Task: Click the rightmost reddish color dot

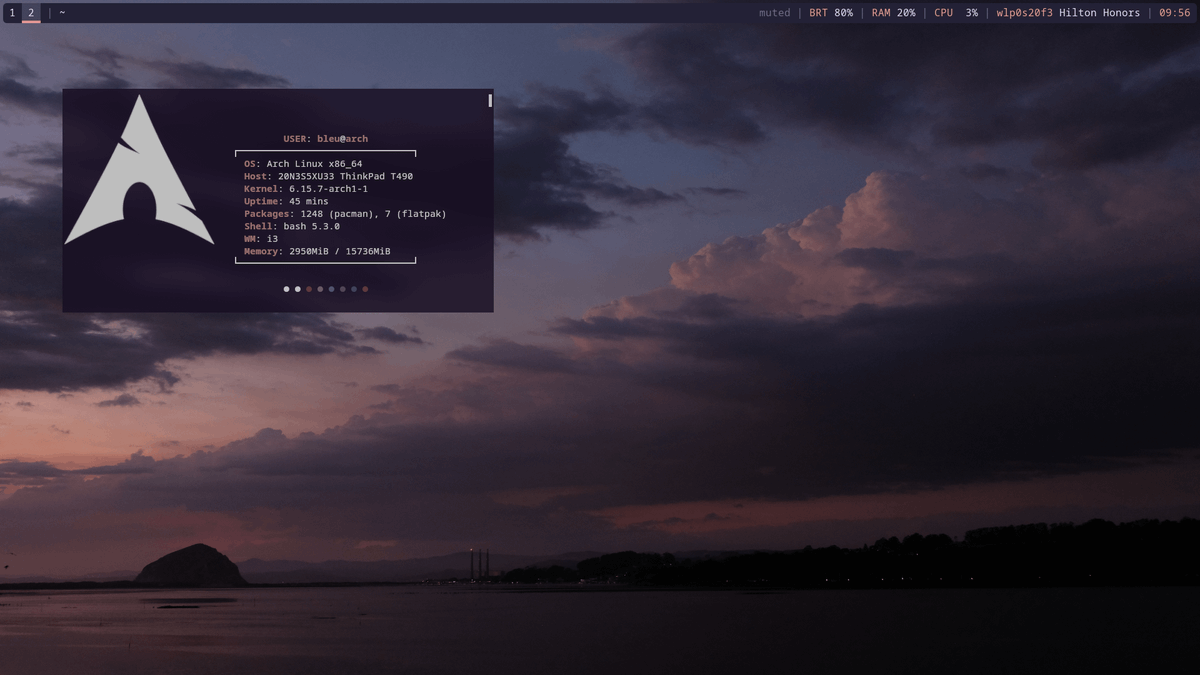Action: 365,289
